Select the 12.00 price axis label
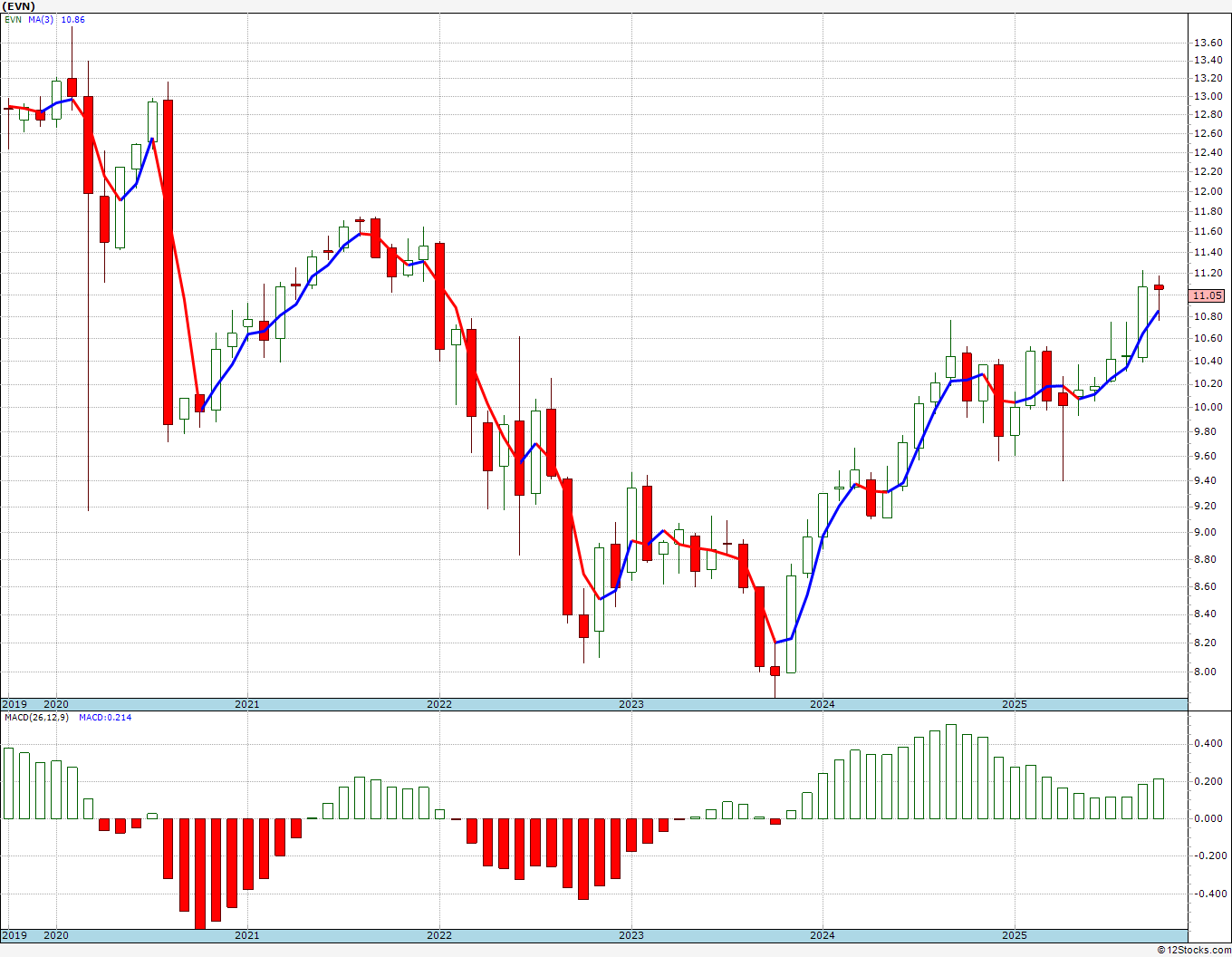This screenshot has height=957, width=1232. tap(1208, 191)
